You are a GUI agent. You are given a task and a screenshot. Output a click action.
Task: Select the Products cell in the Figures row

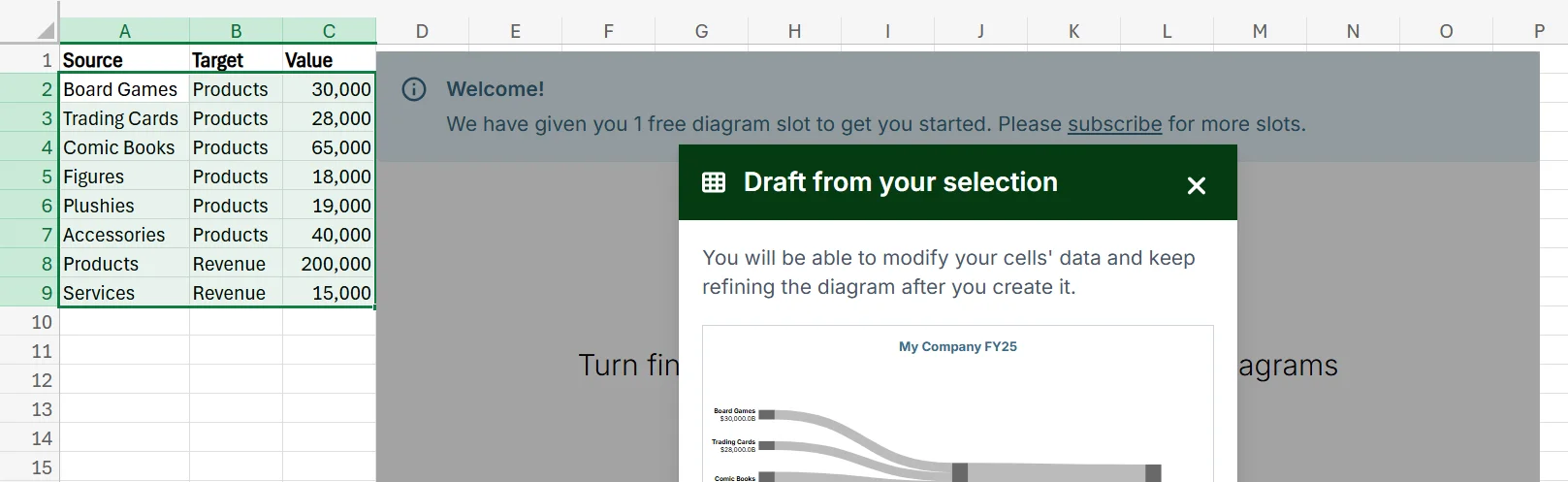[236, 177]
